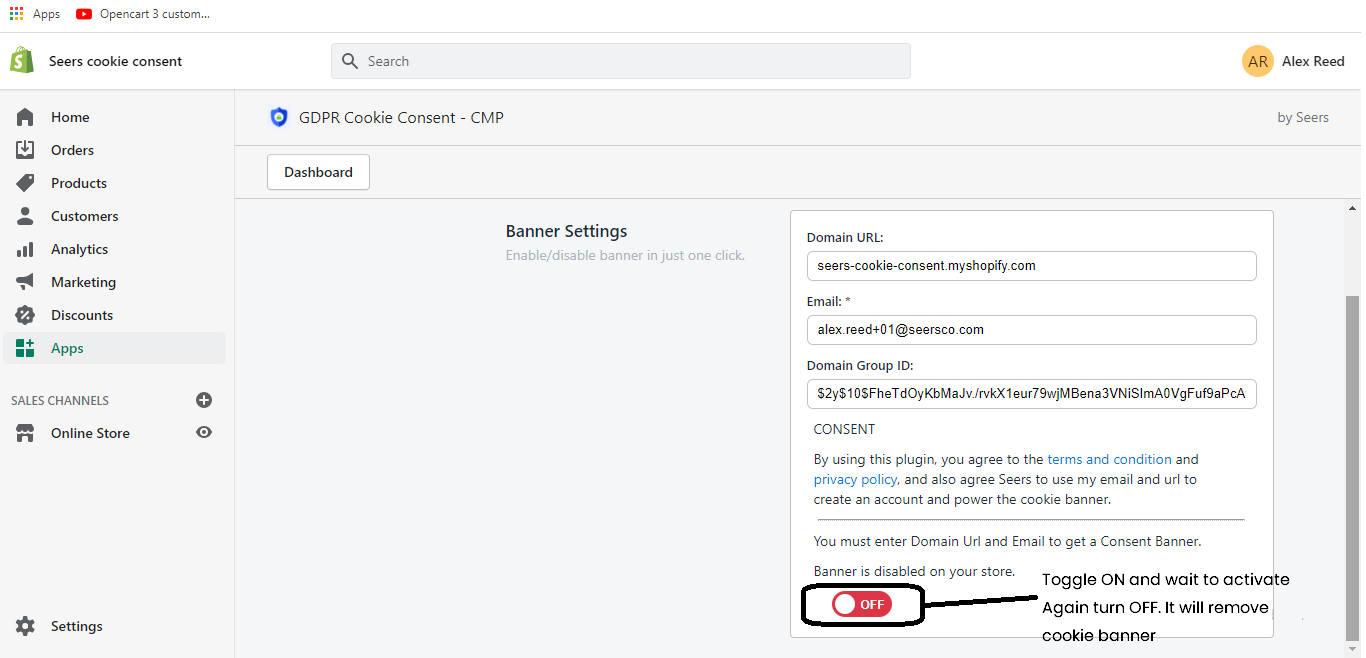Open the YouTube bookmark icon

[83, 14]
